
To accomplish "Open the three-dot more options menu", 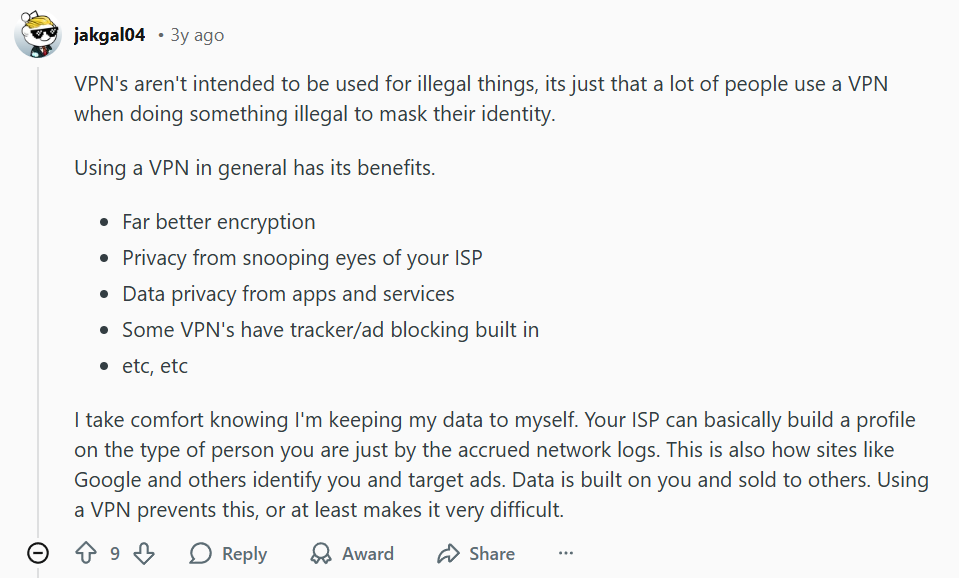I will point(566,553).
